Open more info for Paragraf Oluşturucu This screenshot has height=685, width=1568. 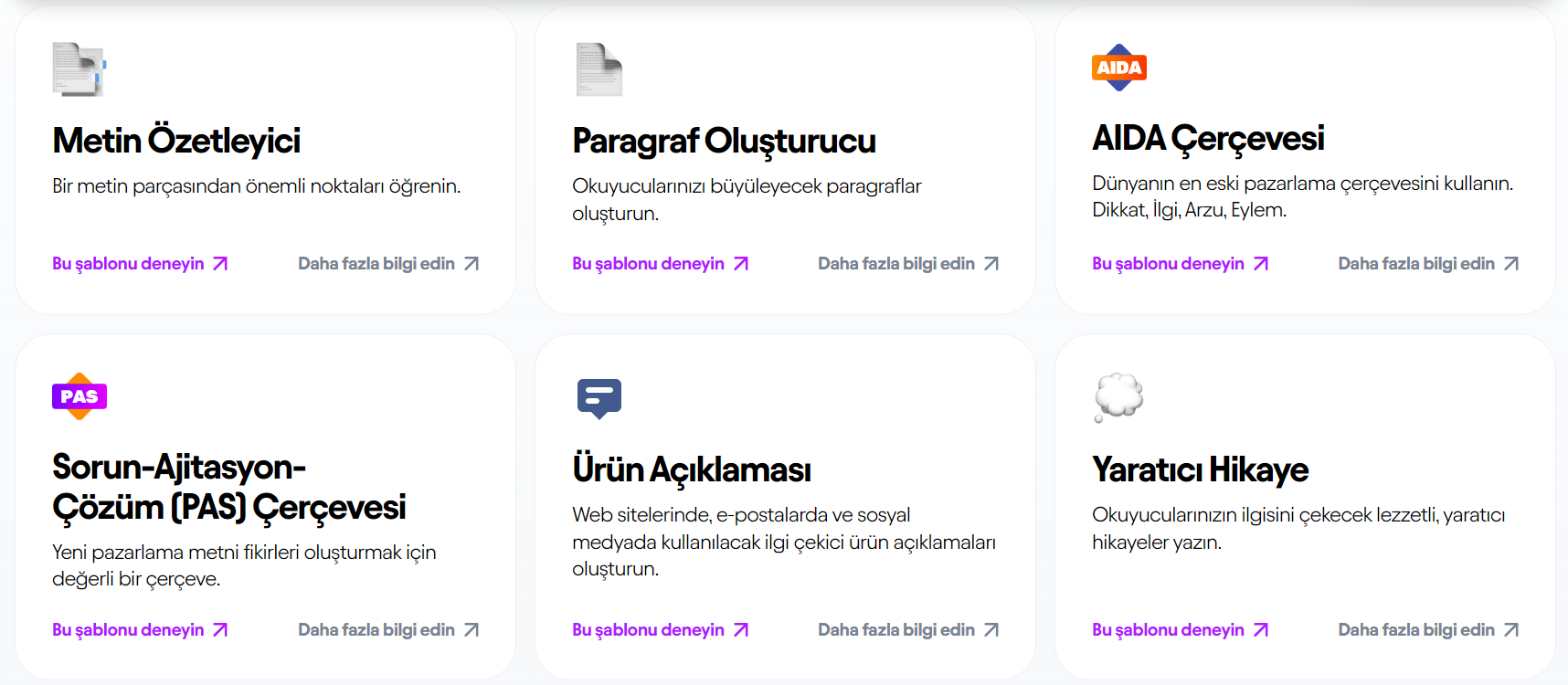click(x=908, y=264)
